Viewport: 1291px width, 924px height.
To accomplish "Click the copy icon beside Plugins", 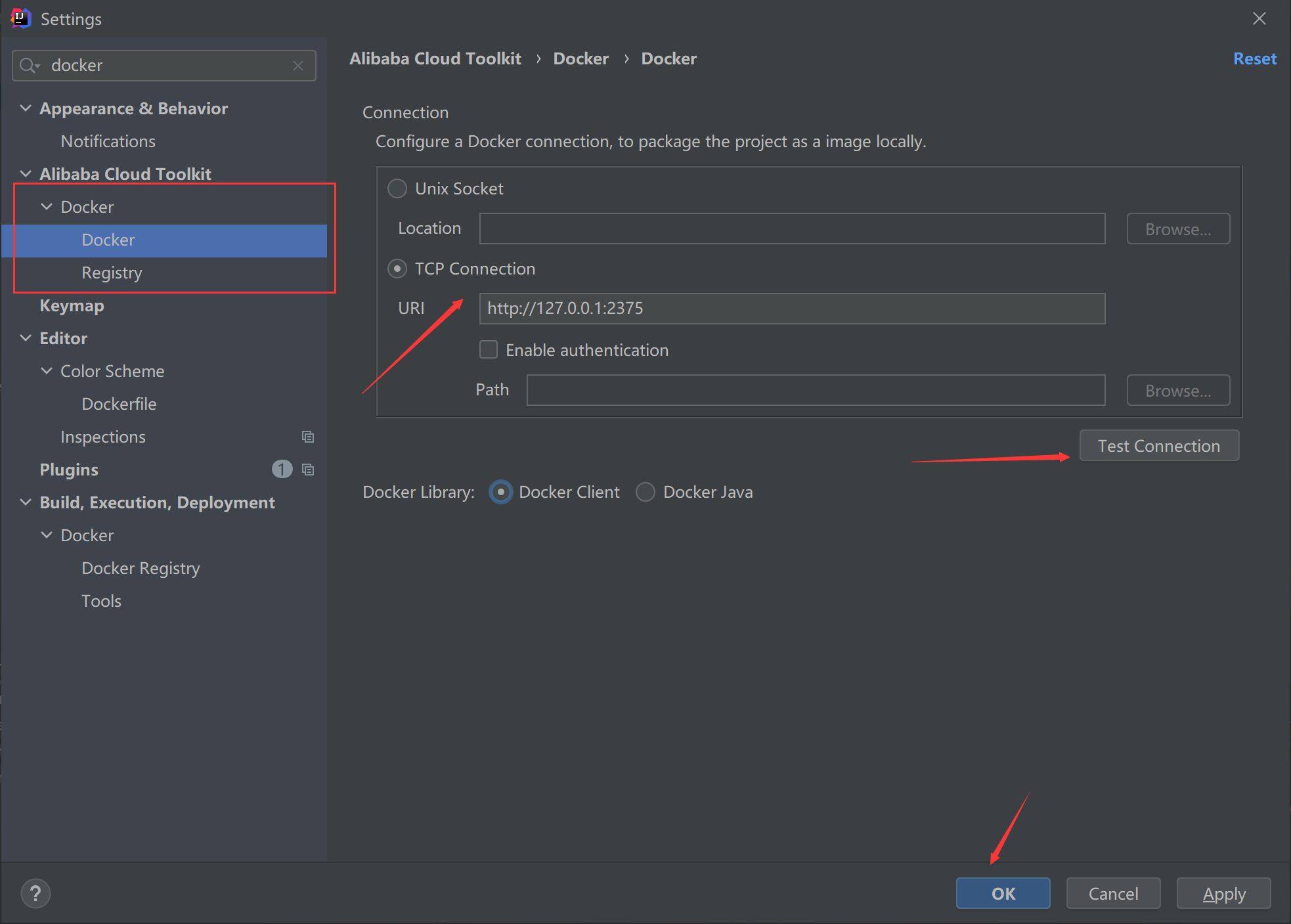I will (307, 470).
